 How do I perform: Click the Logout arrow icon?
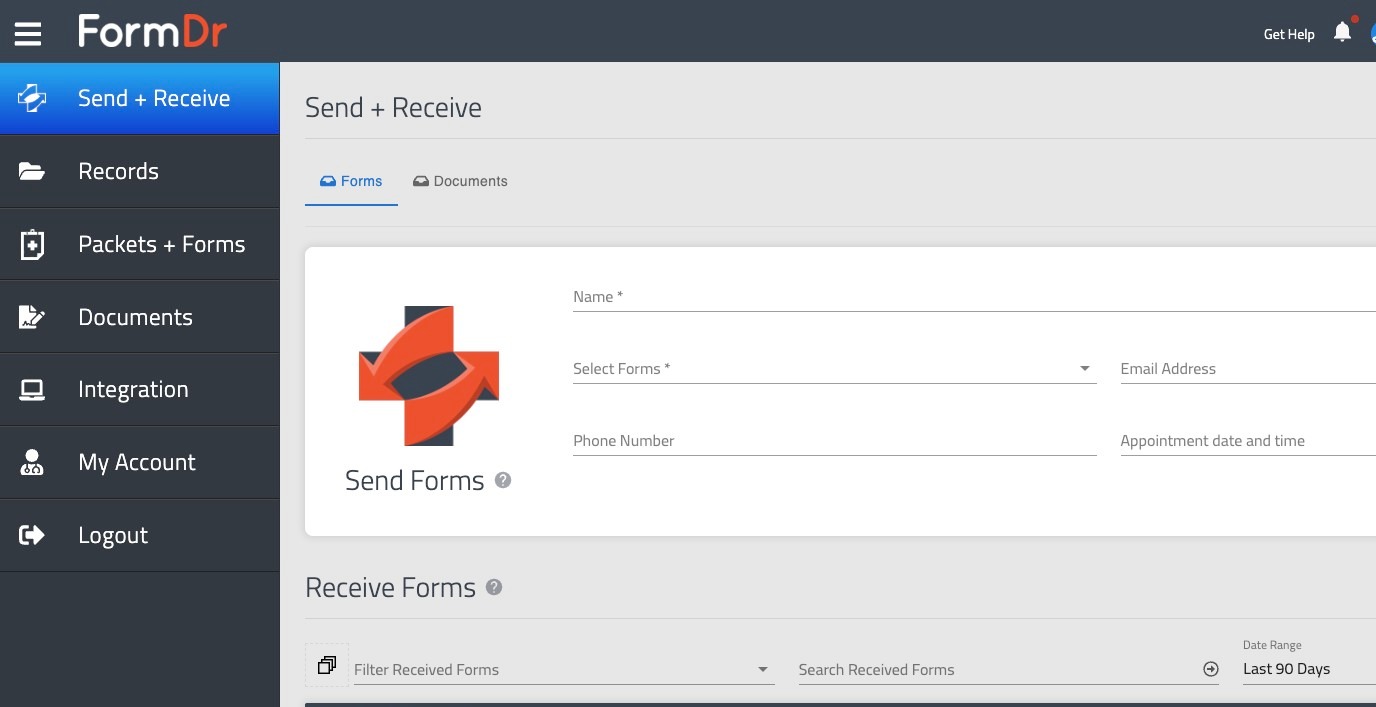click(32, 535)
